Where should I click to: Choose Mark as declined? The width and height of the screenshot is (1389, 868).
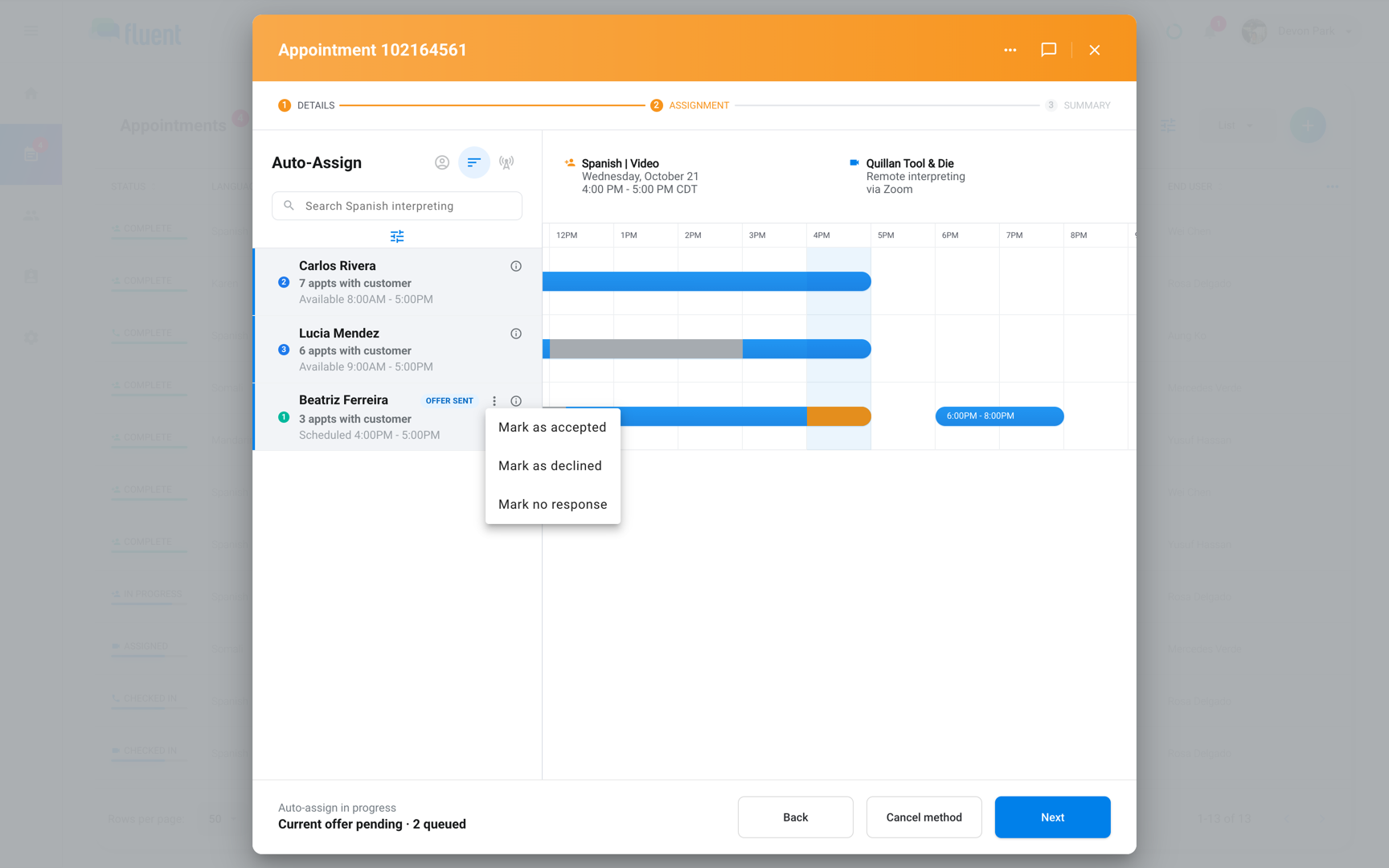[552, 466]
